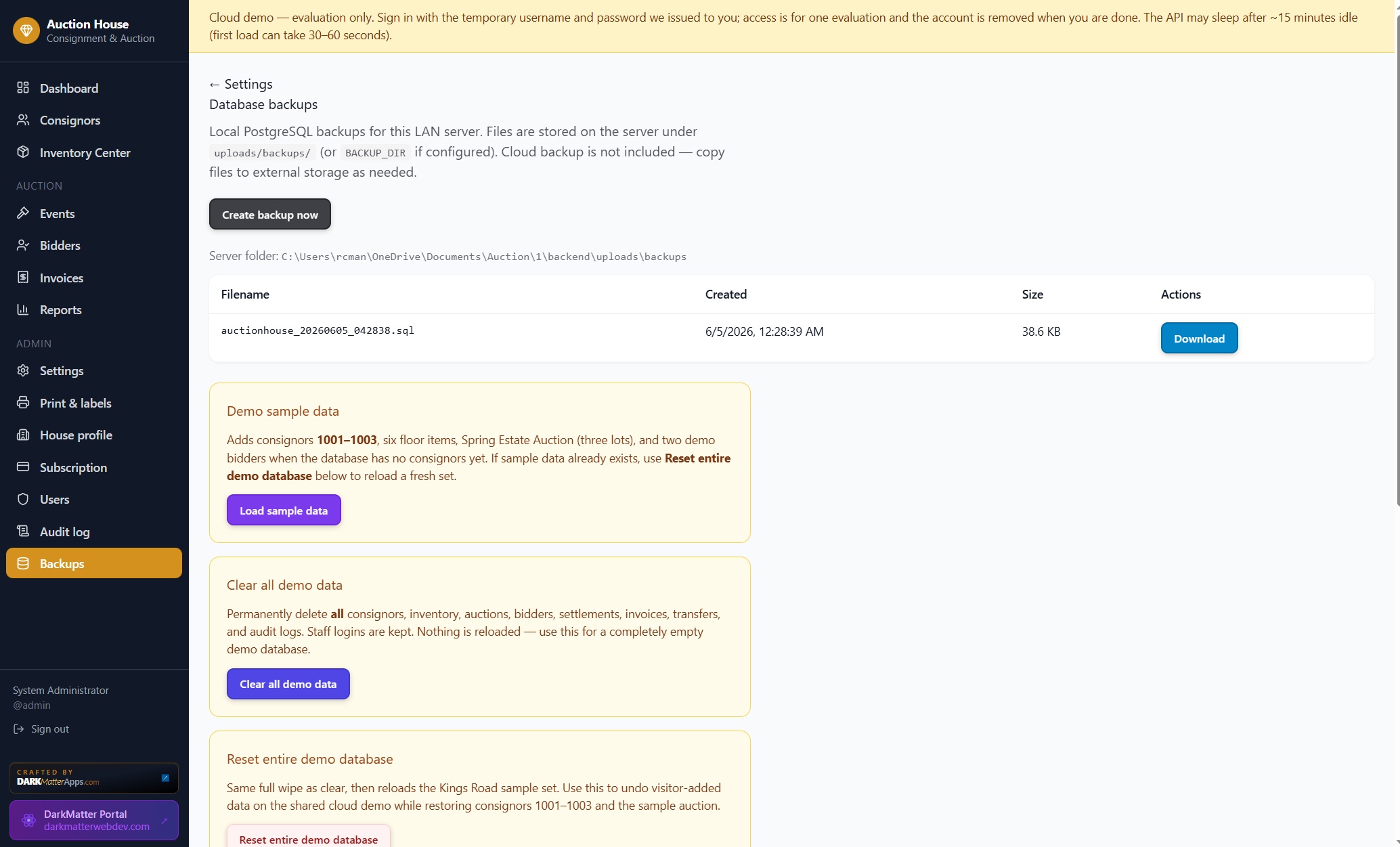
Task: Click the Bidders person-check icon
Action: point(23,245)
